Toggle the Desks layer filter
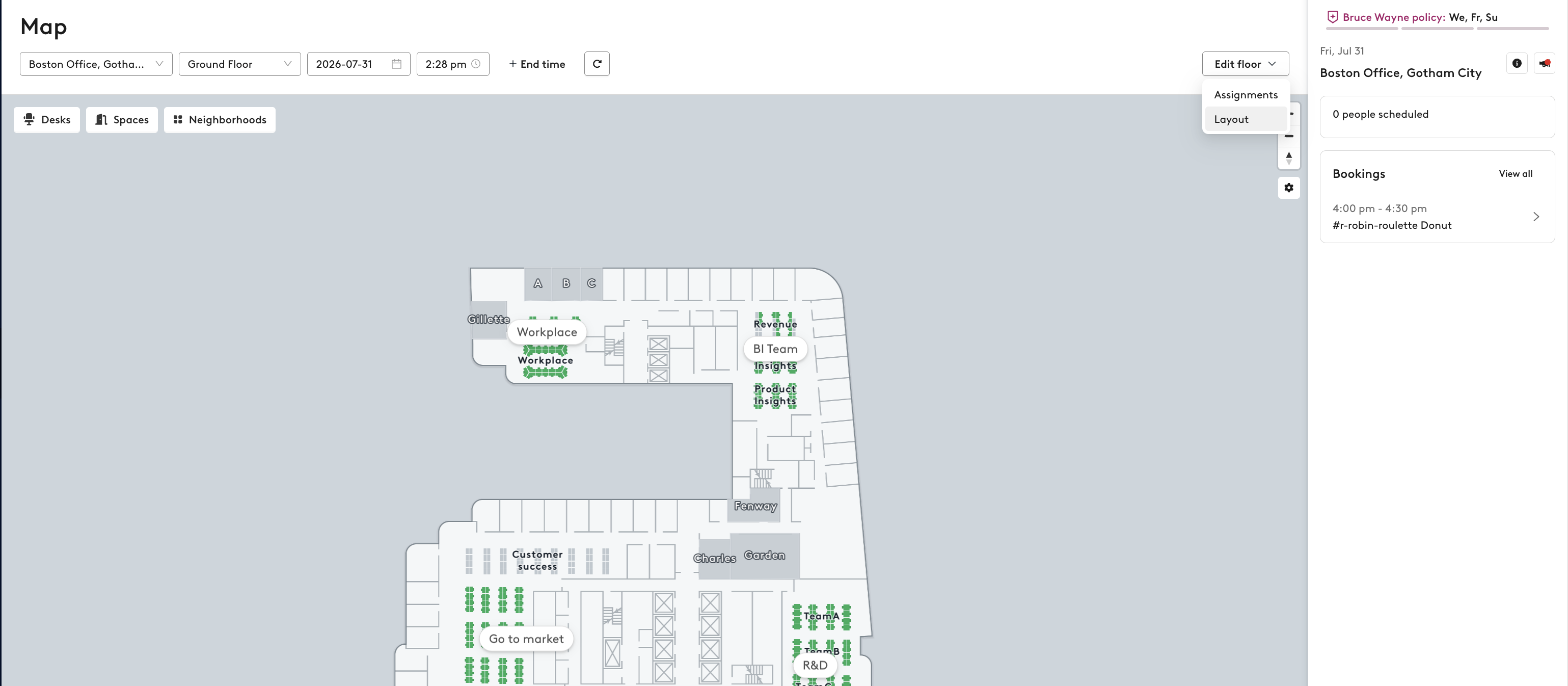This screenshot has height=686, width=1568. 47,120
